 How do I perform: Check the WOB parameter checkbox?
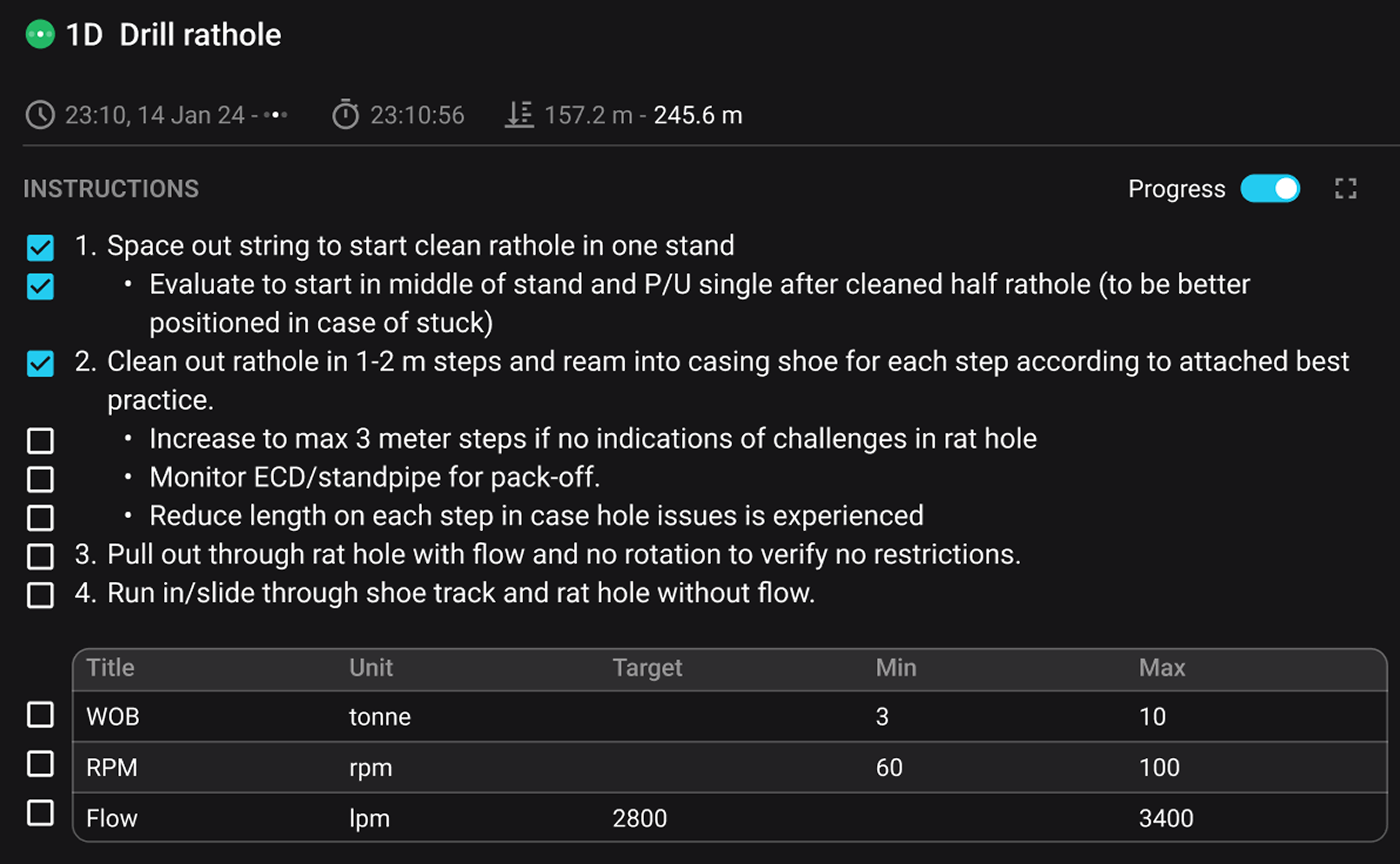(x=39, y=715)
